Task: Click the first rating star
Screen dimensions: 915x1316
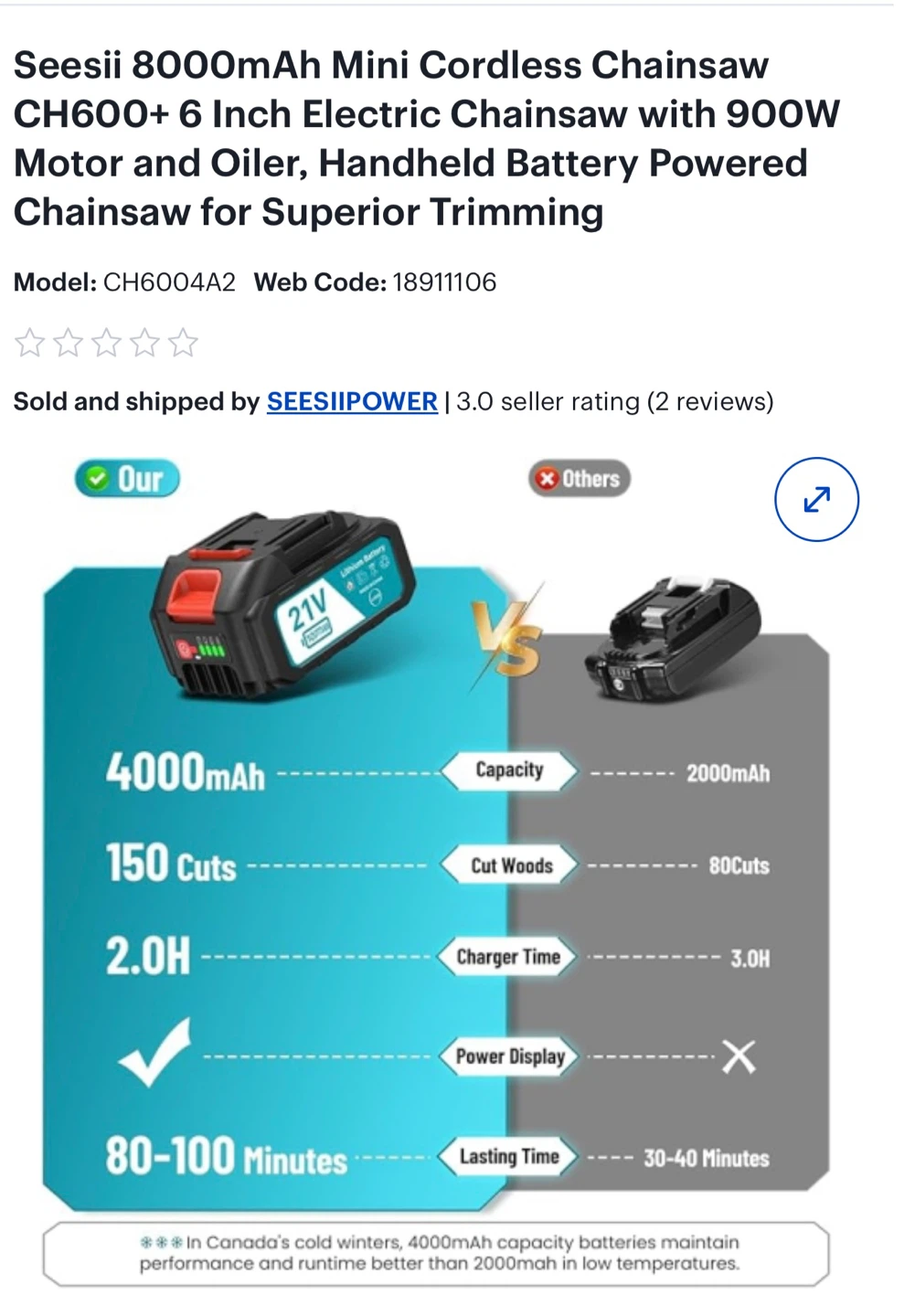Action: 30,343
